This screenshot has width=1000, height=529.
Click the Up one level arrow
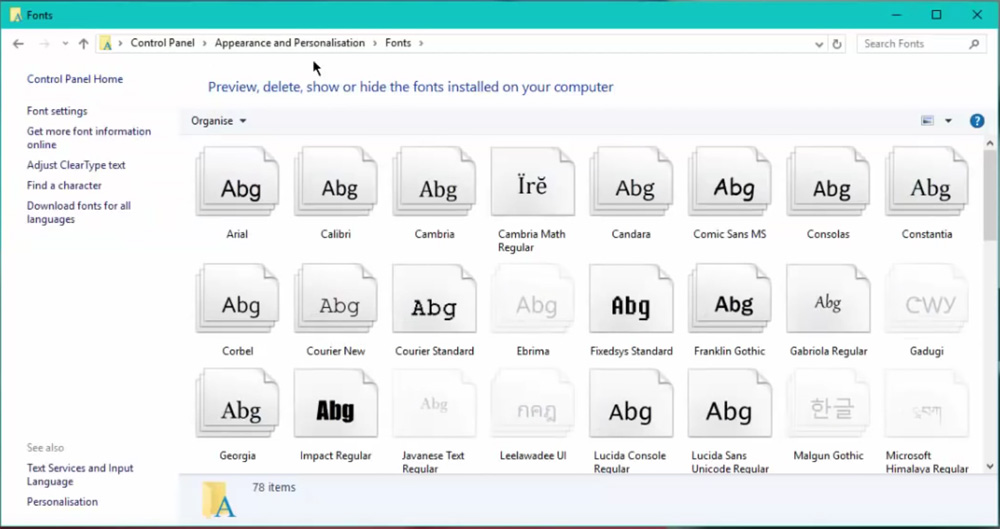tap(84, 43)
